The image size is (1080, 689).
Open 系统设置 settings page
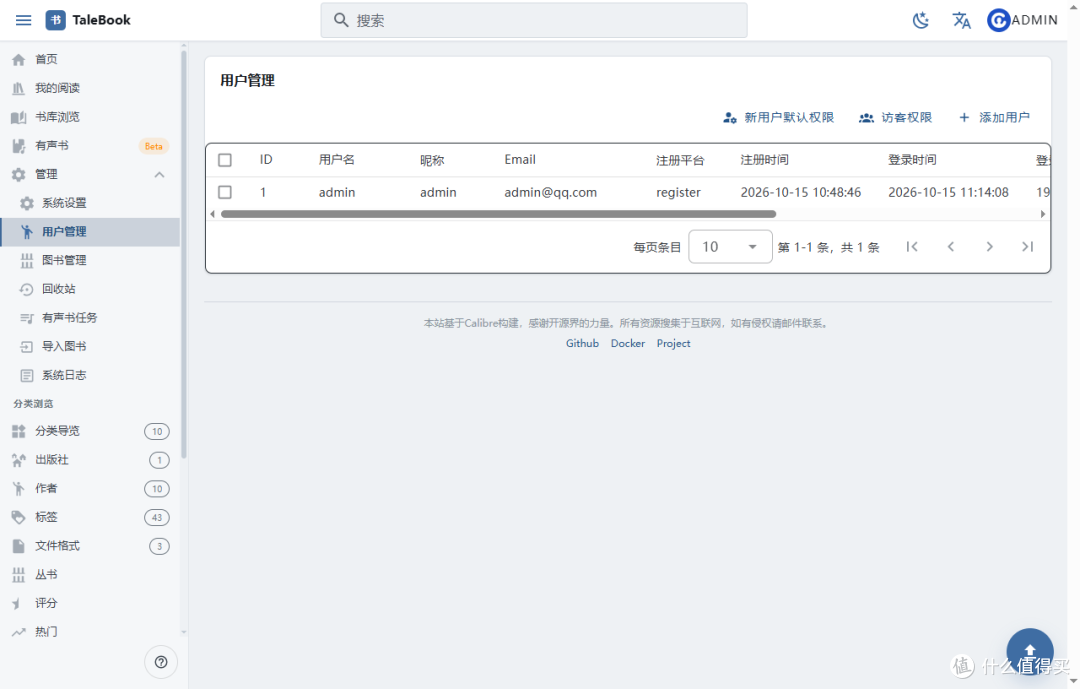pos(90,203)
